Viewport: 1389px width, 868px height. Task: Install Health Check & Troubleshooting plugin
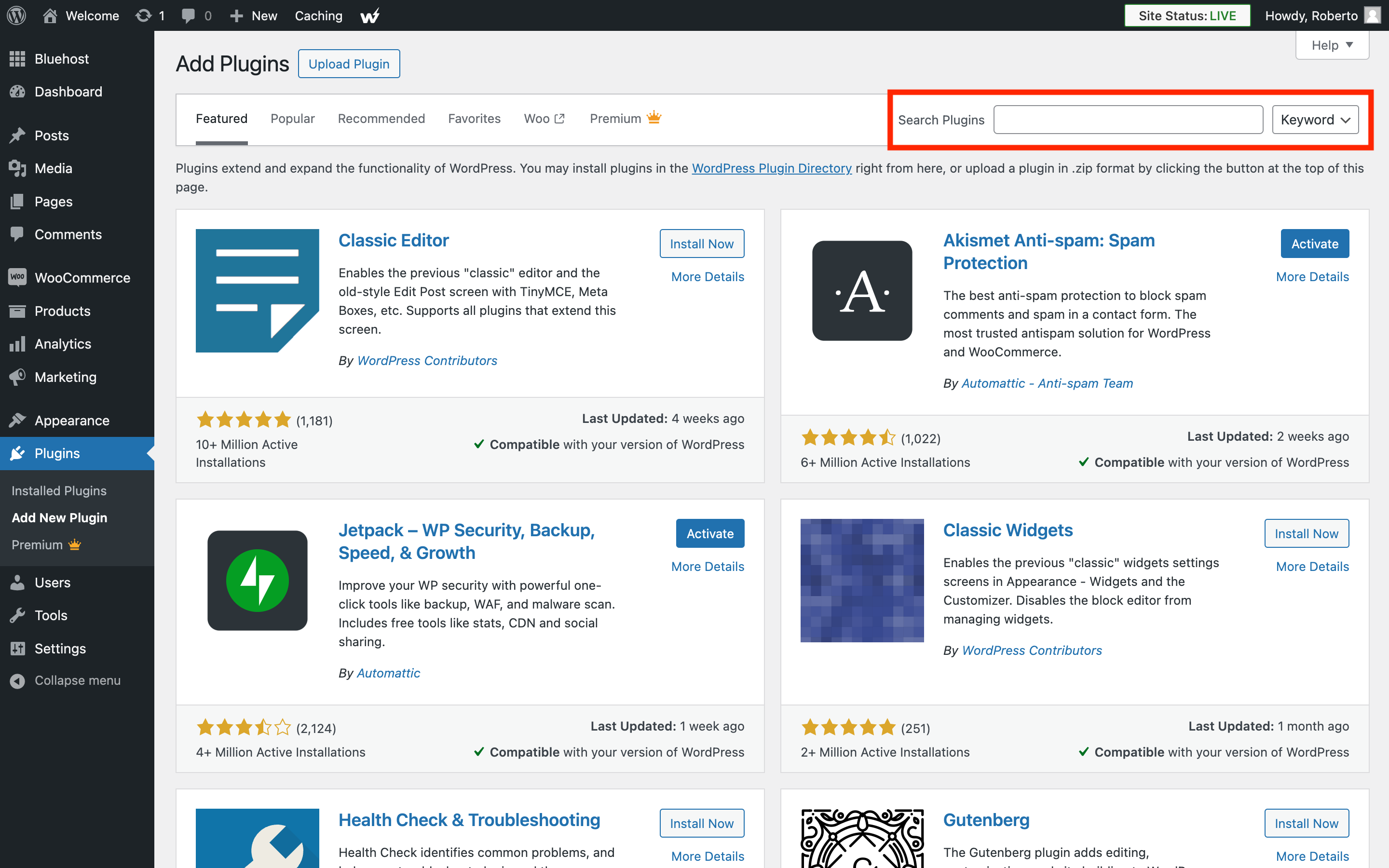701,823
